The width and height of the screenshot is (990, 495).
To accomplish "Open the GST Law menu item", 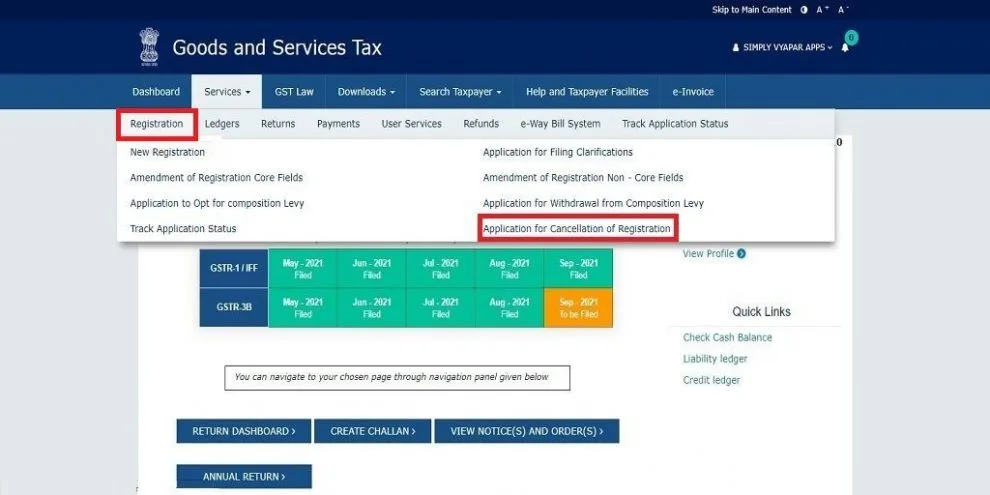I will coord(294,92).
